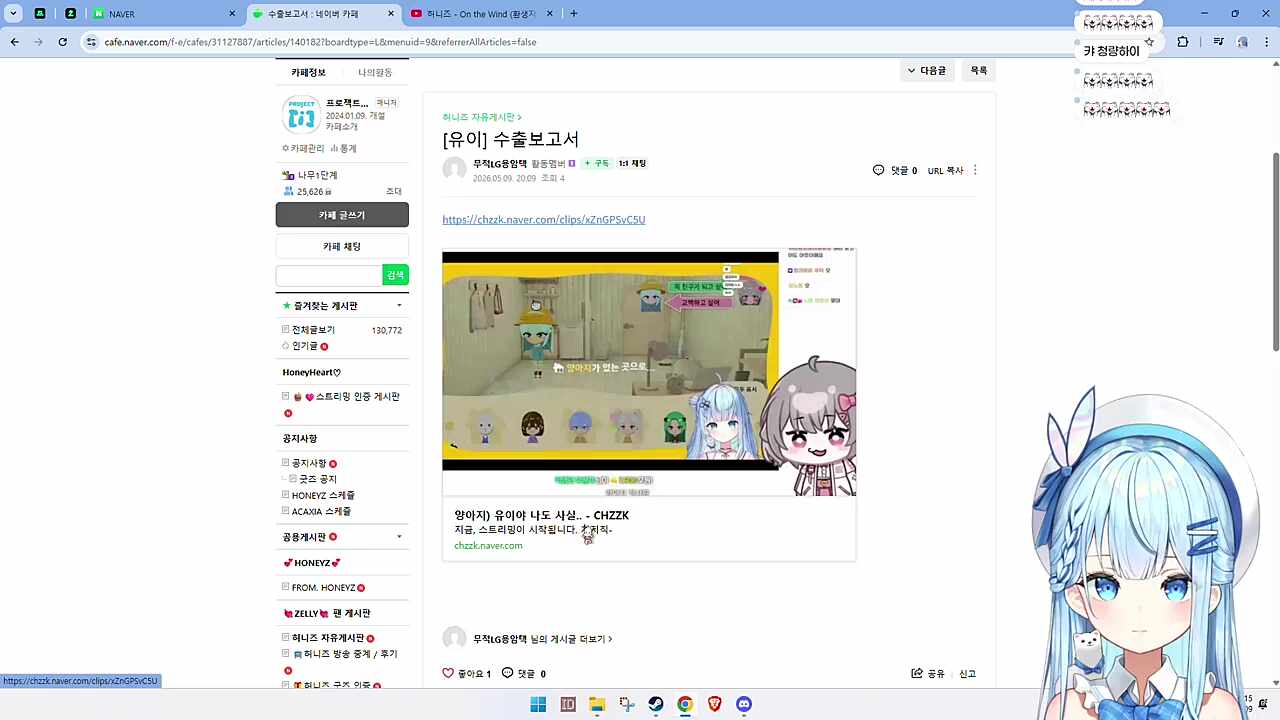Image resolution: width=1280 pixels, height=720 pixels.
Task: Open browser extensions puzzle icon
Action: (x=1183, y=42)
